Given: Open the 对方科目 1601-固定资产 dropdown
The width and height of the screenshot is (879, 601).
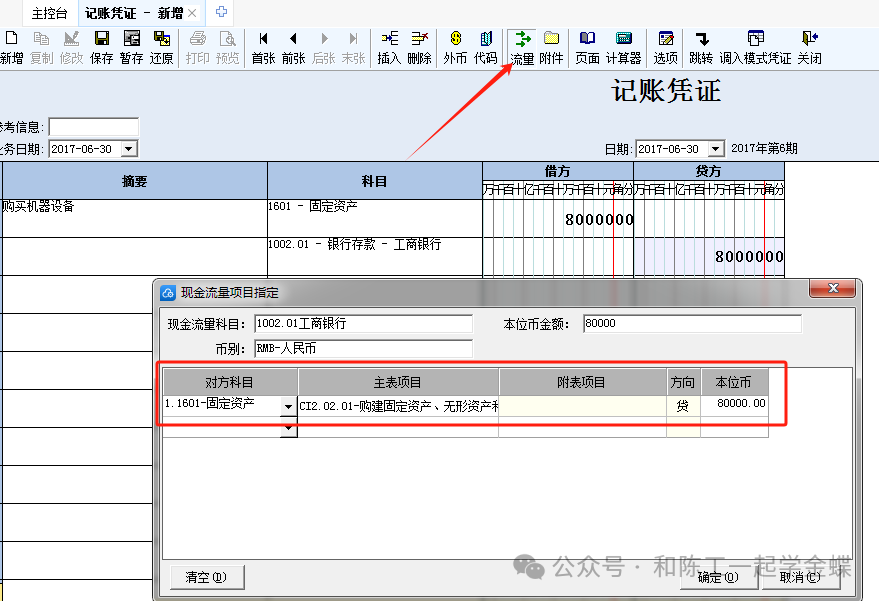Looking at the screenshot, I should pyautogui.click(x=289, y=407).
